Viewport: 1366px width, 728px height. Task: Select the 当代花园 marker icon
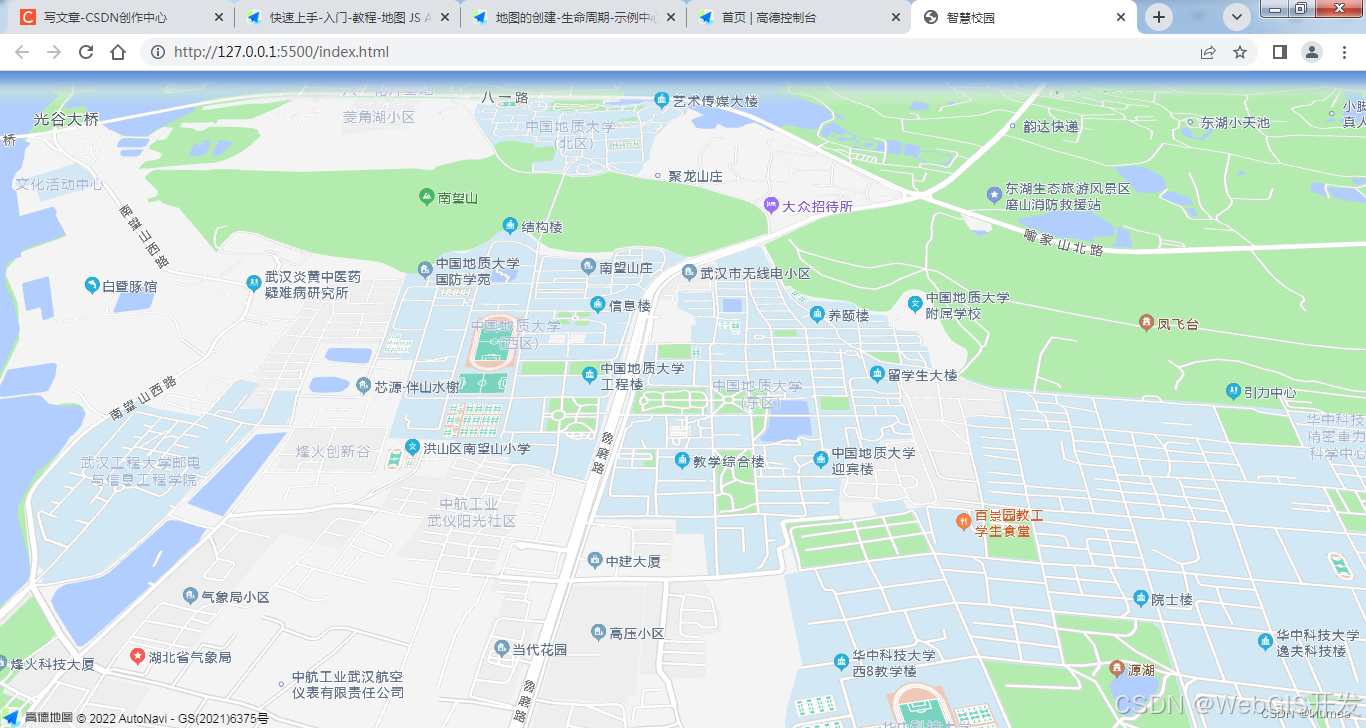pyautogui.click(x=502, y=648)
